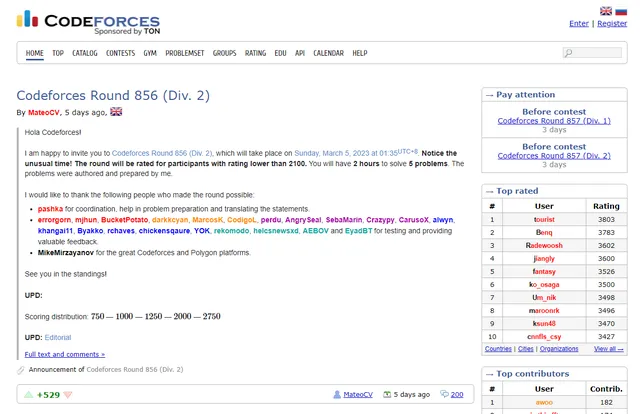
Task: Open the Editorial link
Action: [58, 338]
